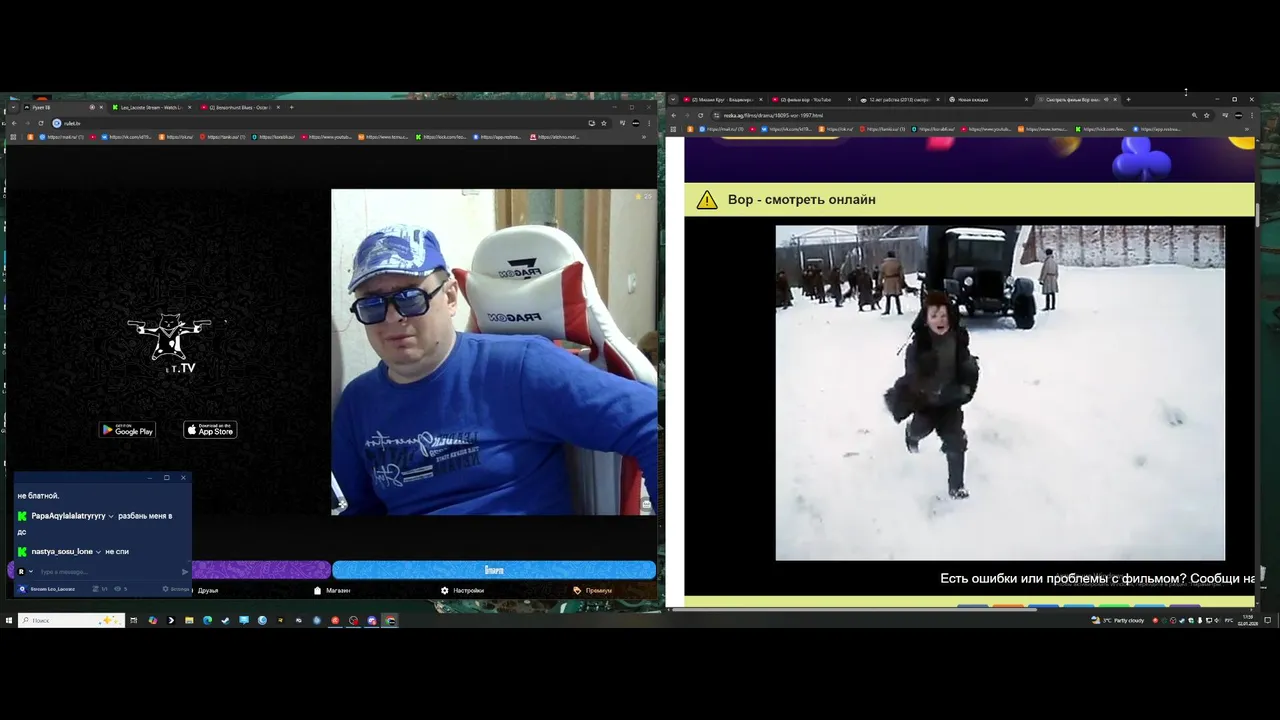
Task: Click the Windows taskbar search box
Action: click(71, 620)
